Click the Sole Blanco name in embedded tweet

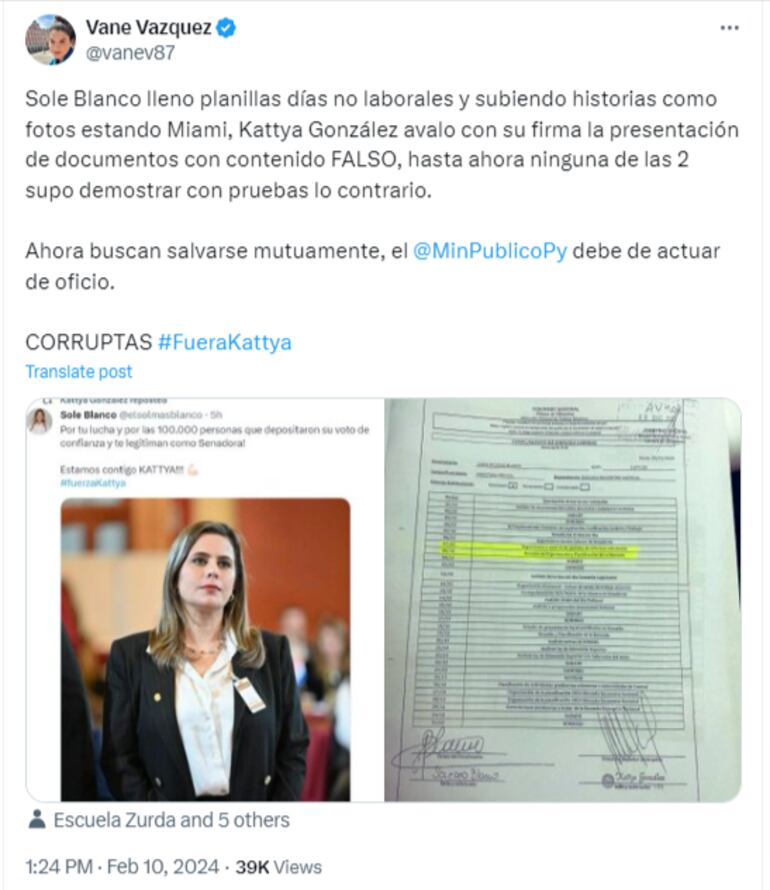[88, 415]
